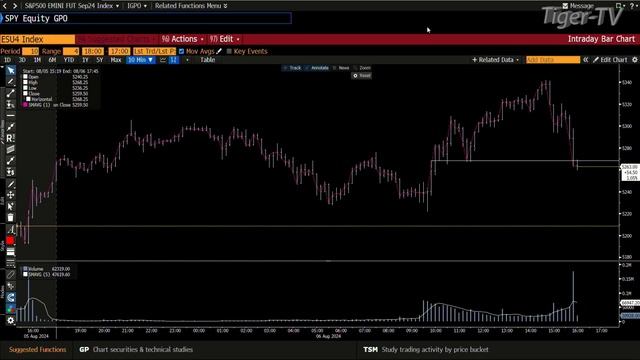Click the SPY Equity GPO command line
640x360 pixels.
(x=146, y=18)
